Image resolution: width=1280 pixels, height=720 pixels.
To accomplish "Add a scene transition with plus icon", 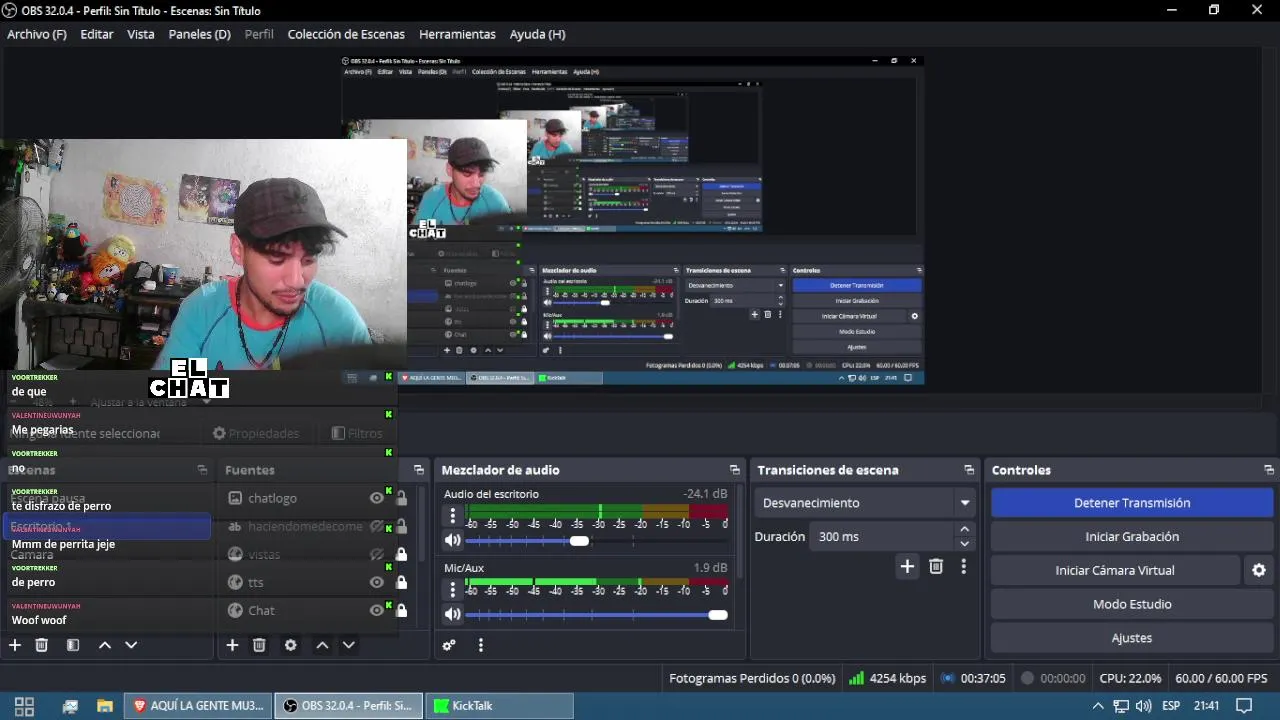I will [907, 566].
